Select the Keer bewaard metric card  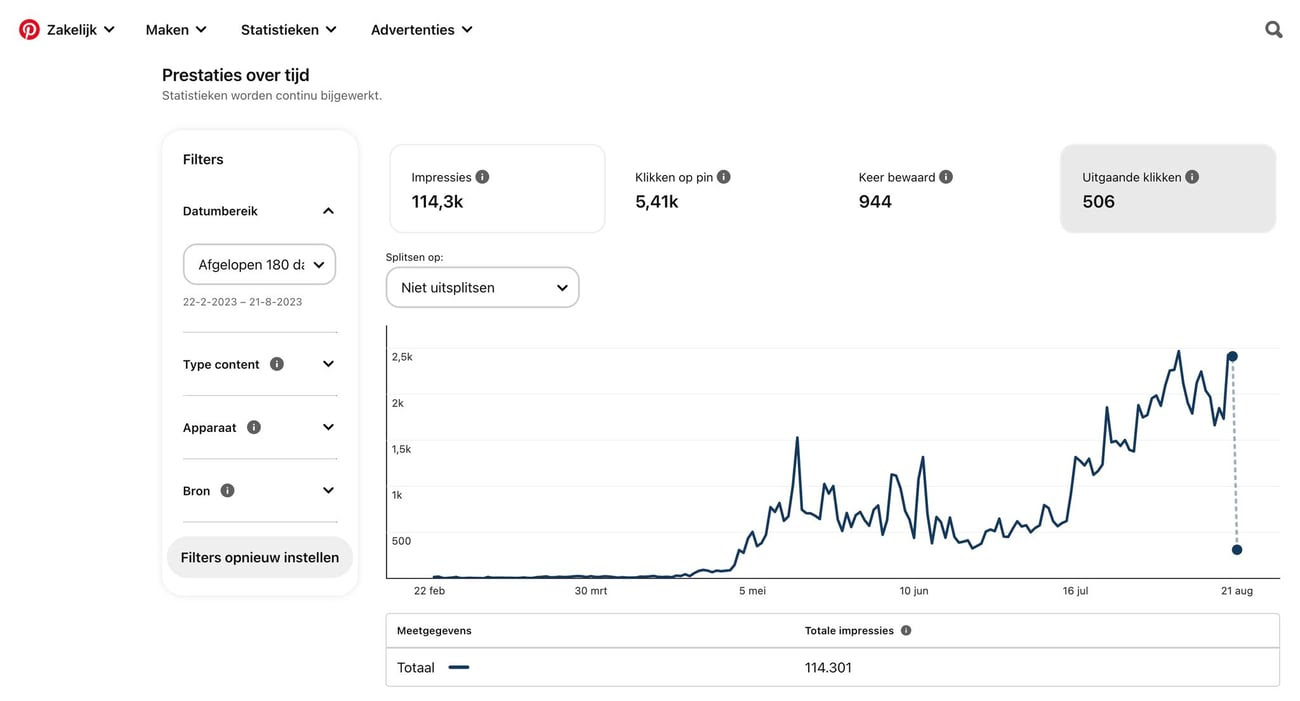(x=945, y=189)
